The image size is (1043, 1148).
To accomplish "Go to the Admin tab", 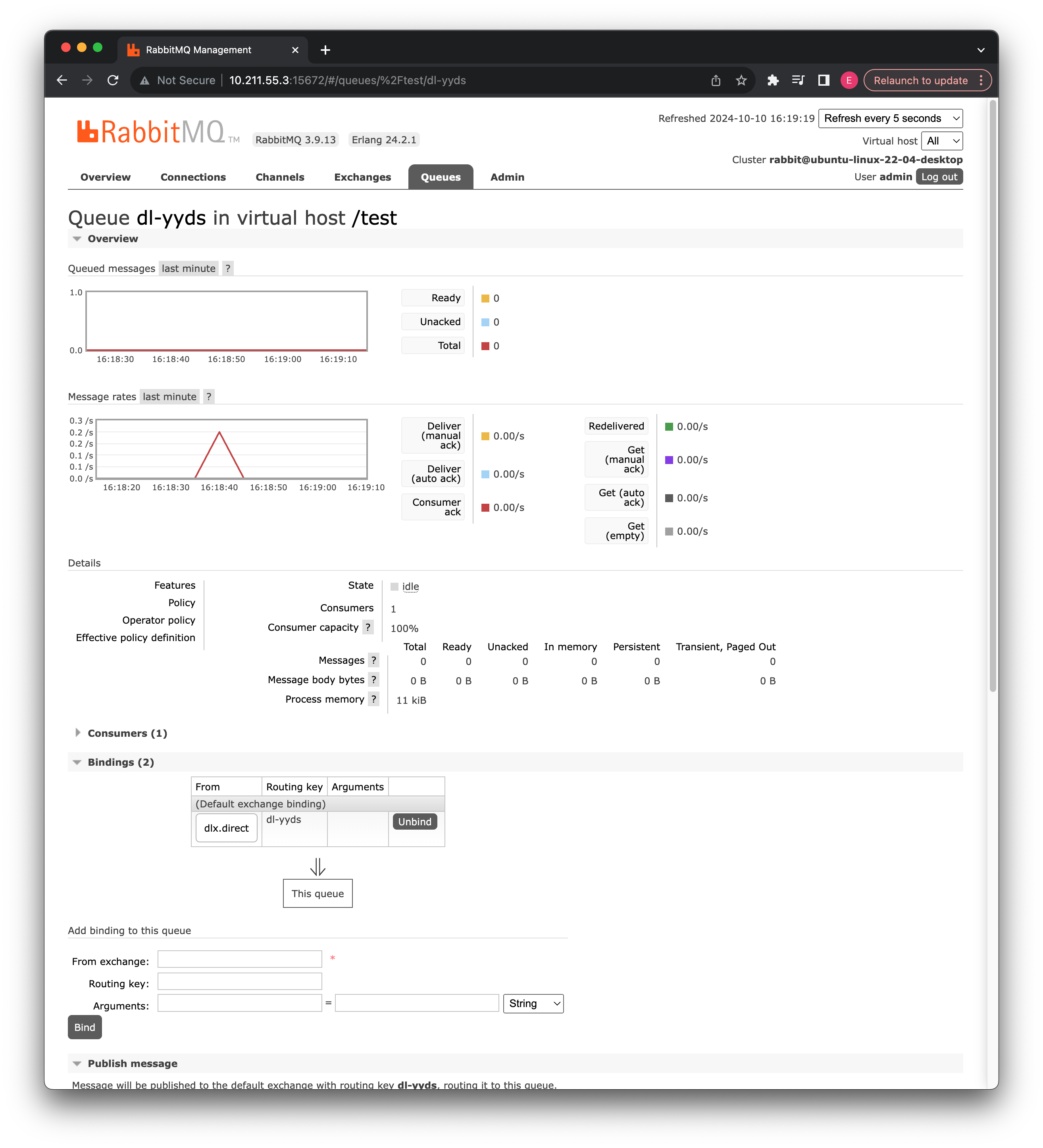I will pyautogui.click(x=507, y=177).
